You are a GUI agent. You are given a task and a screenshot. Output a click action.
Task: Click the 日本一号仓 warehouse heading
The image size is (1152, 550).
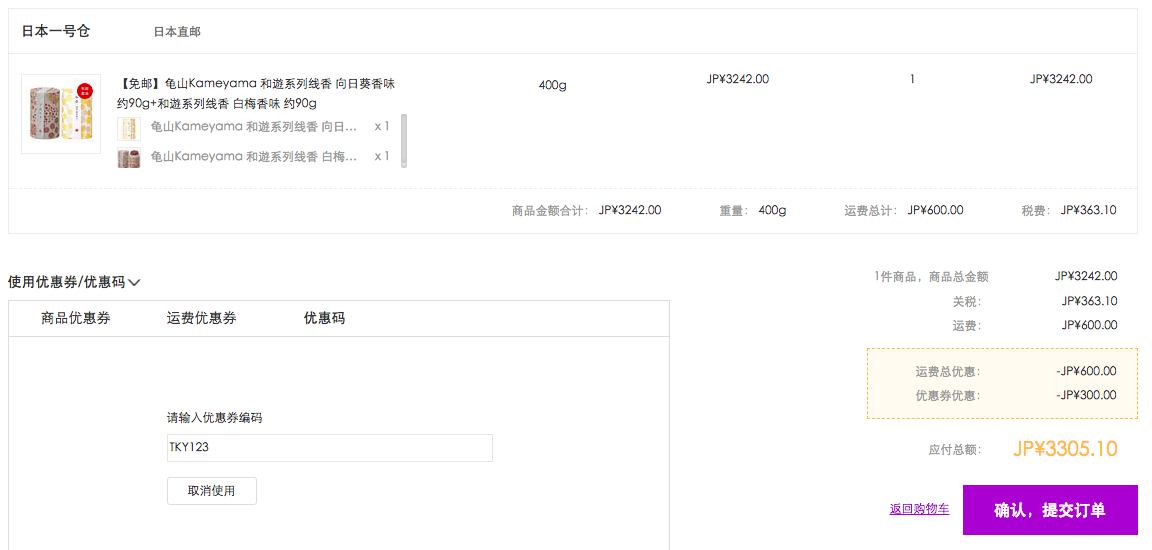[56, 32]
